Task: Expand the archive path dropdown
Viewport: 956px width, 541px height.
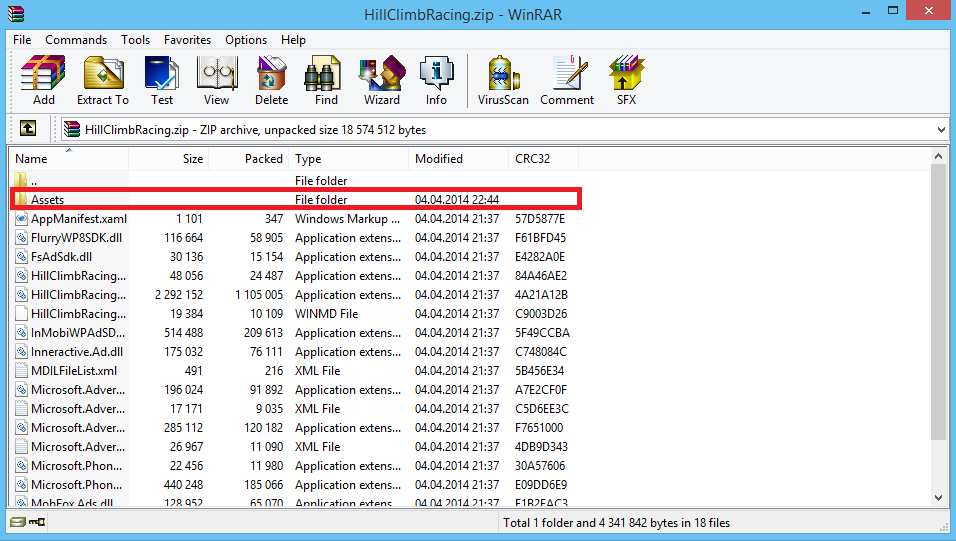Action: point(941,129)
